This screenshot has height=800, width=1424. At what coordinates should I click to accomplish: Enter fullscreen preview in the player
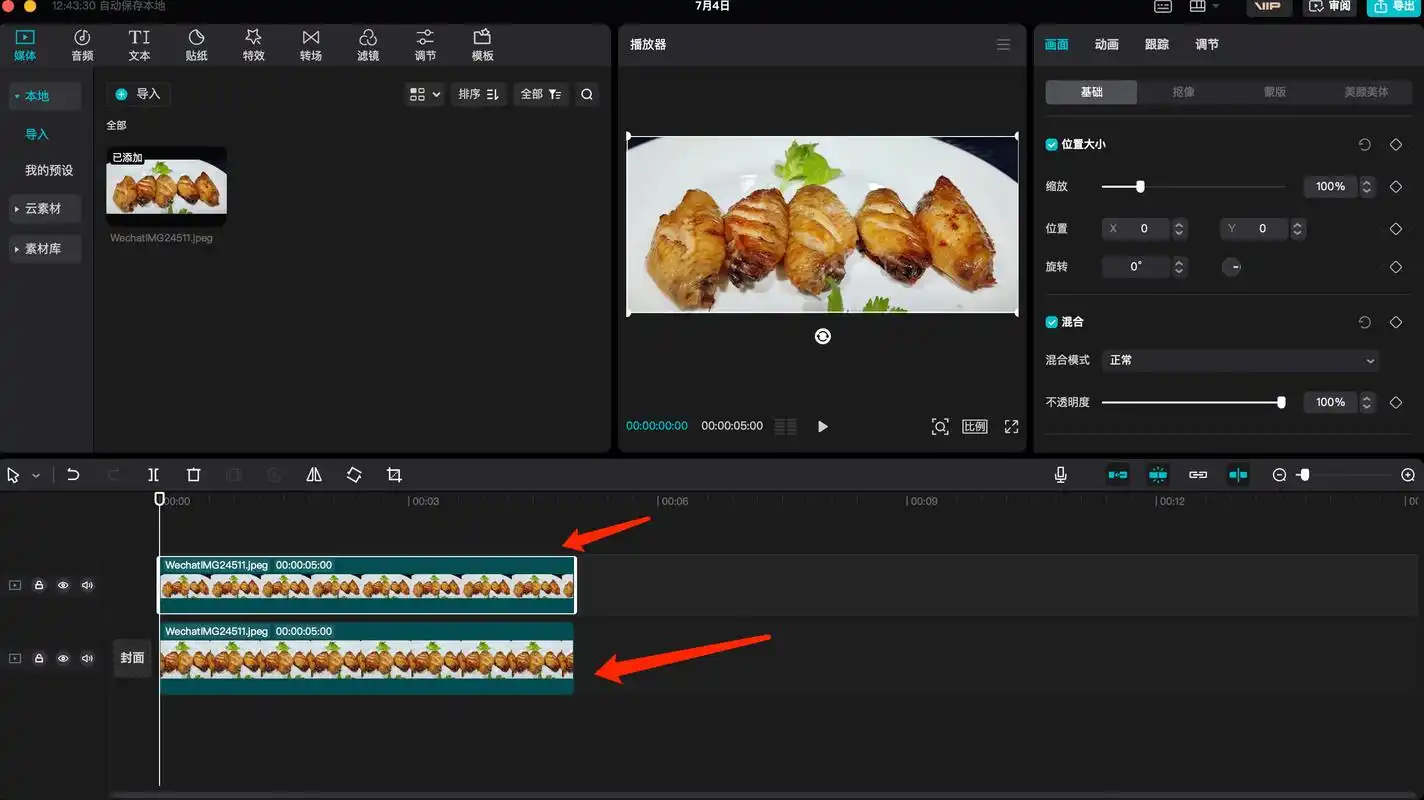click(x=1011, y=426)
